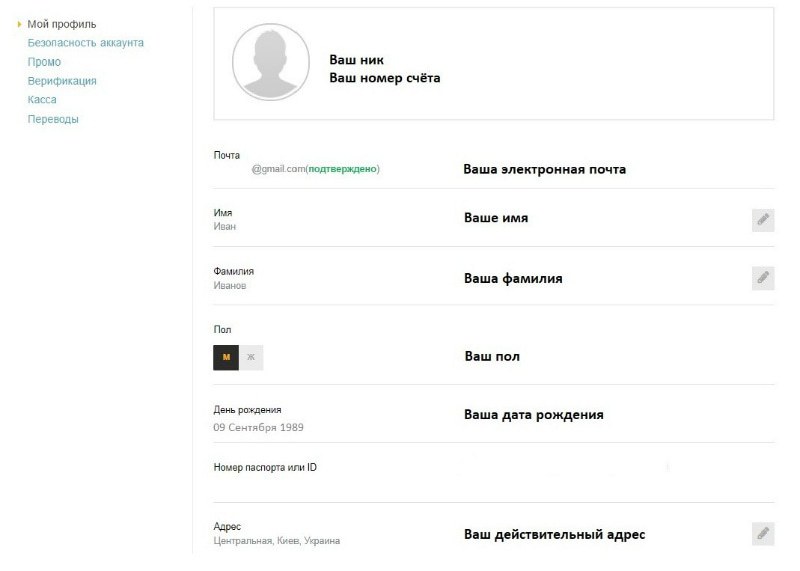Click the address 'Центральная, Киев, Украина'

point(277,541)
